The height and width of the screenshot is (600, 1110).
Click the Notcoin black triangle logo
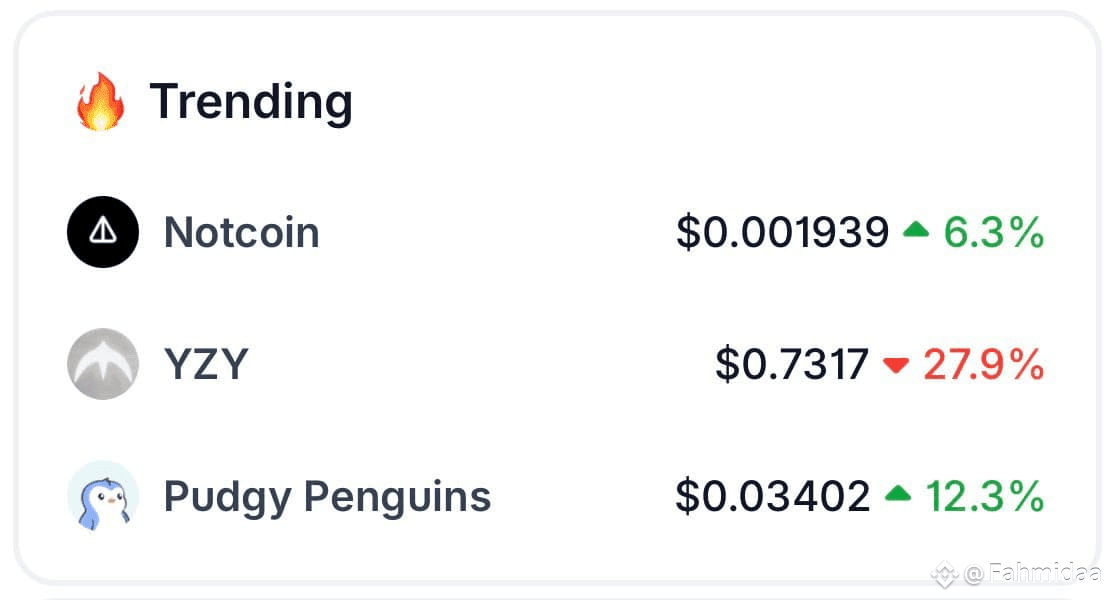pyautogui.click(x=103, y=232)
